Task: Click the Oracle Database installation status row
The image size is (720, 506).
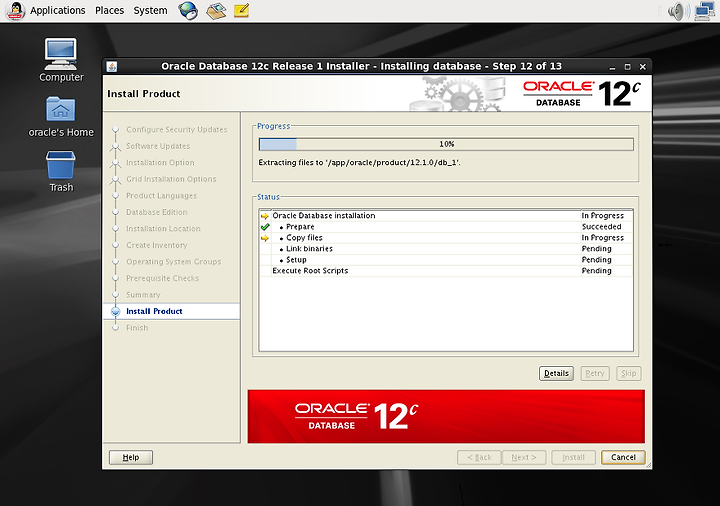Action: coord(446,216)
